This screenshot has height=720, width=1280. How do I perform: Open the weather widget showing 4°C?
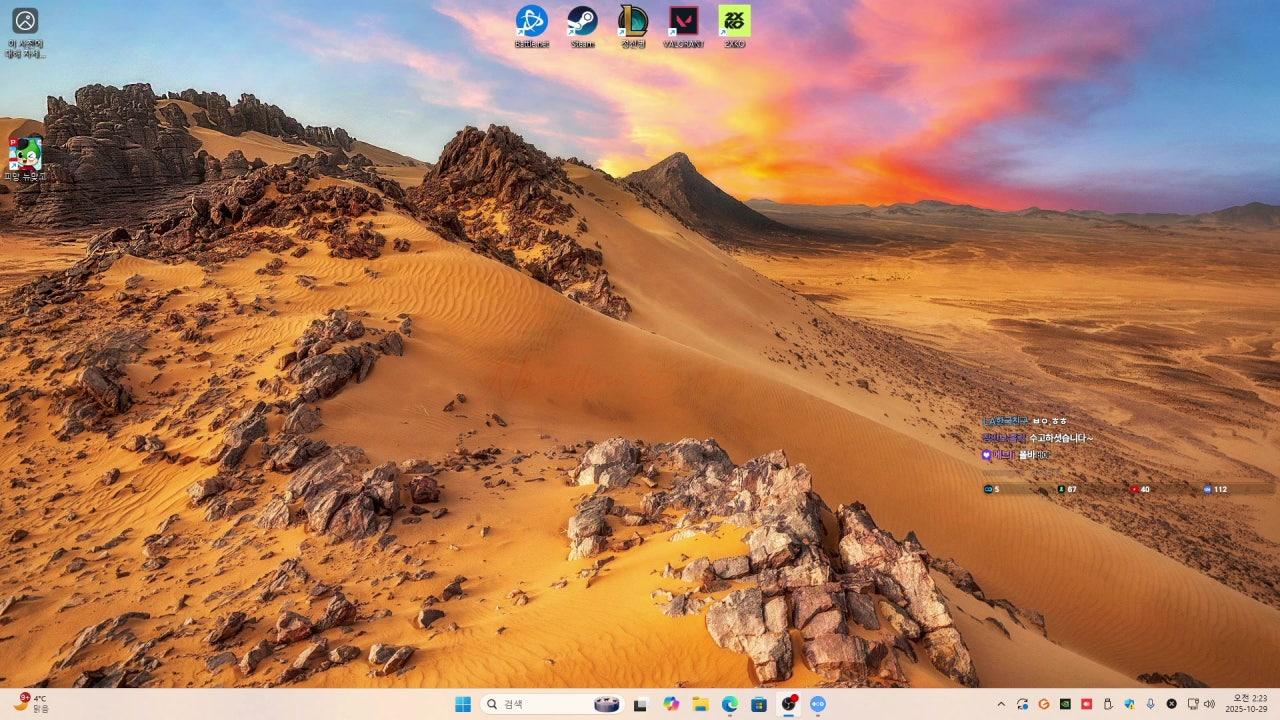(30, 703)
